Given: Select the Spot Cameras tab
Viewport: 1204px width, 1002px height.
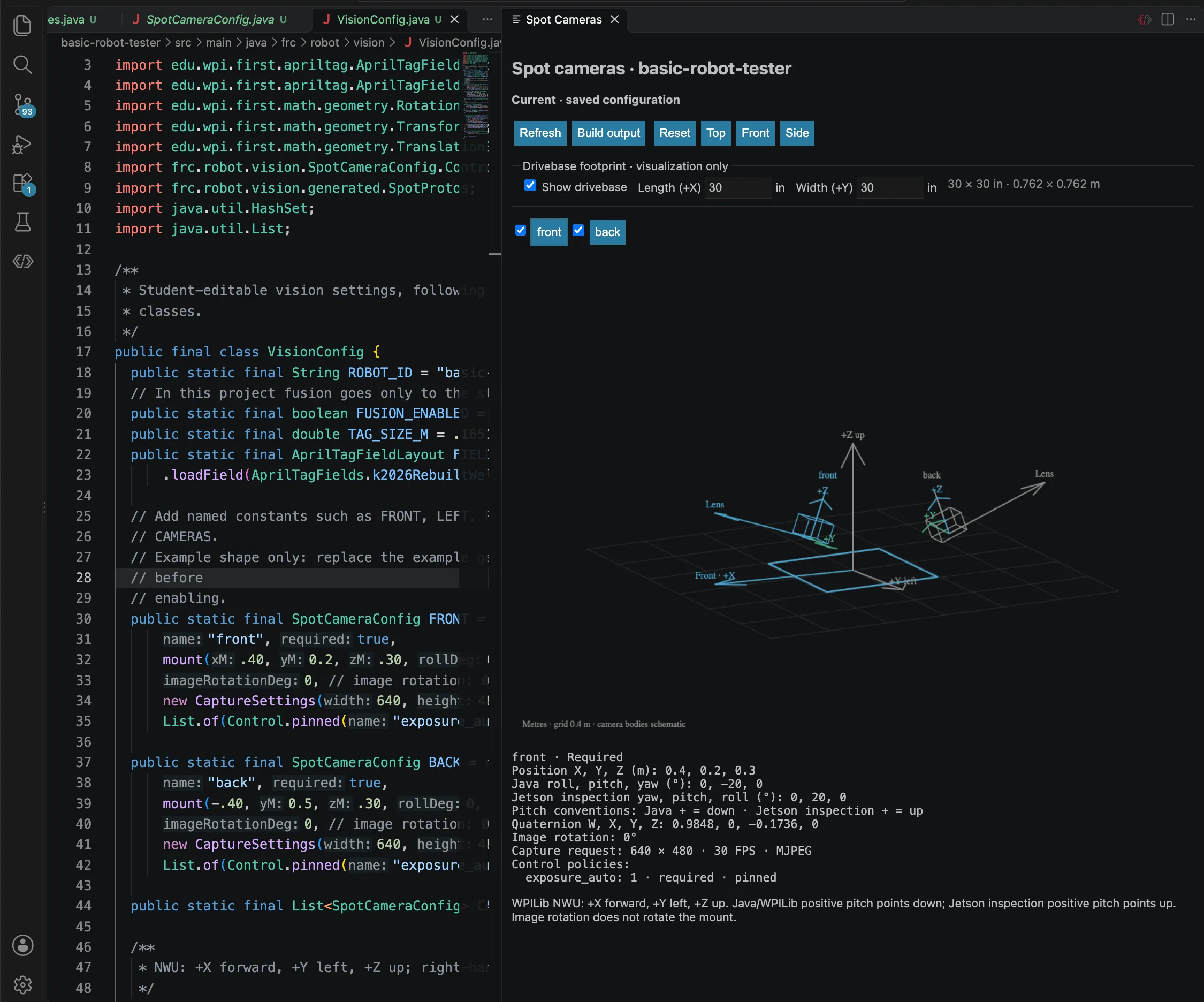Looking at the screenshot, I should click(x=563, y=19).
